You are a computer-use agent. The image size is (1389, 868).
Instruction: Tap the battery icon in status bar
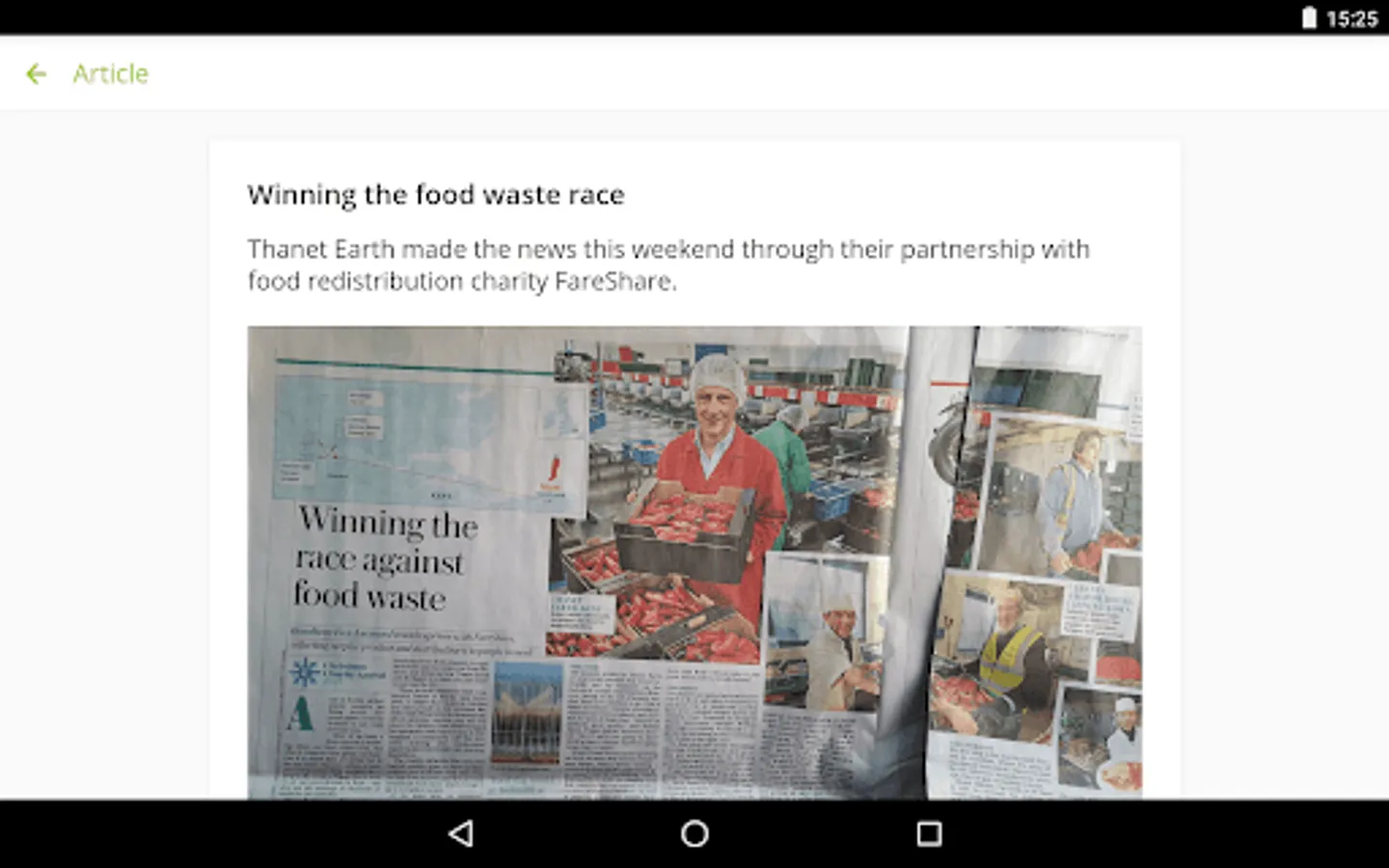pyautogui.click(x=1309, y=18)
